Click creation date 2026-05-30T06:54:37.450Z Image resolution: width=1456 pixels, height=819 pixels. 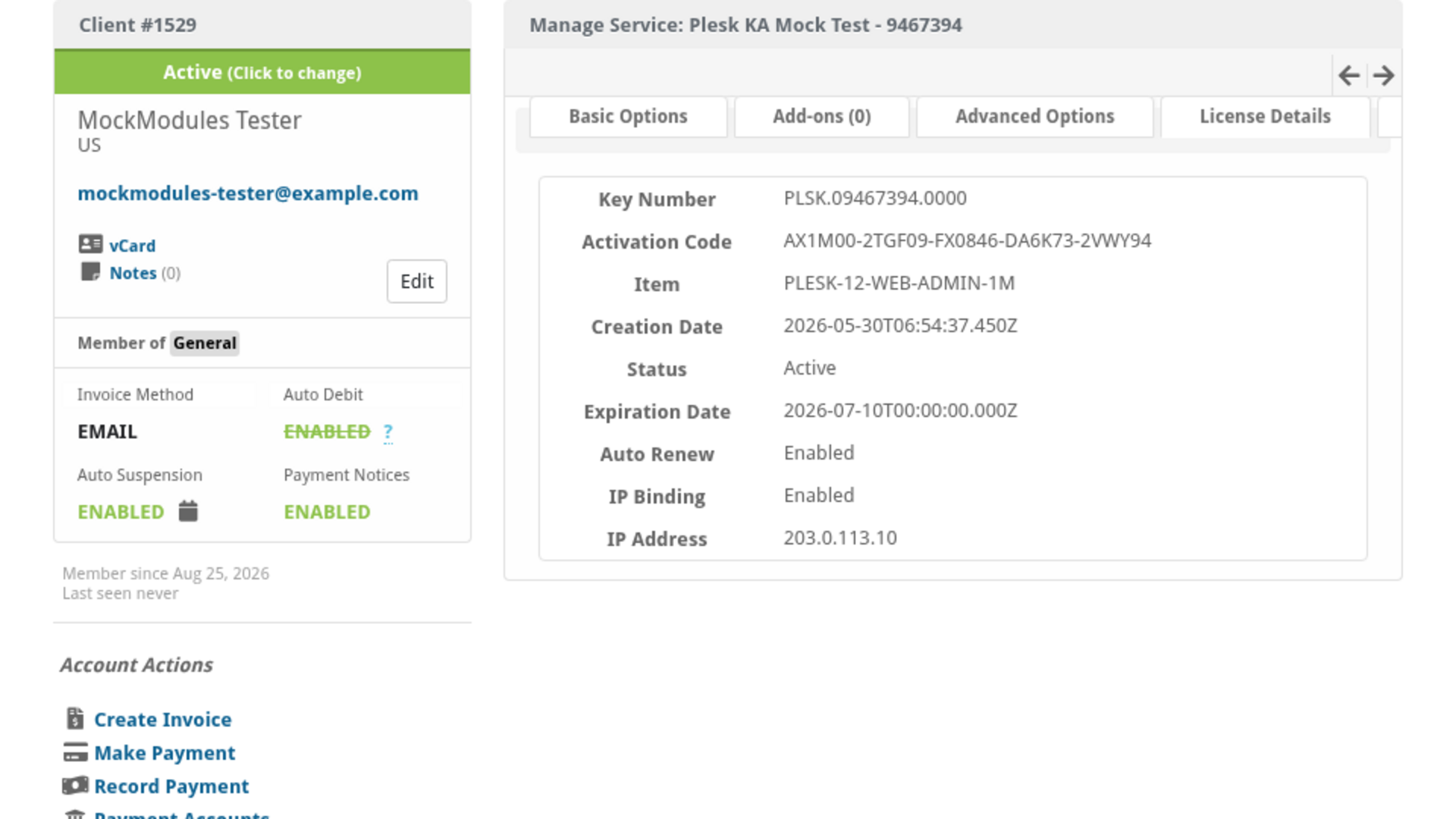click(900, 325)
